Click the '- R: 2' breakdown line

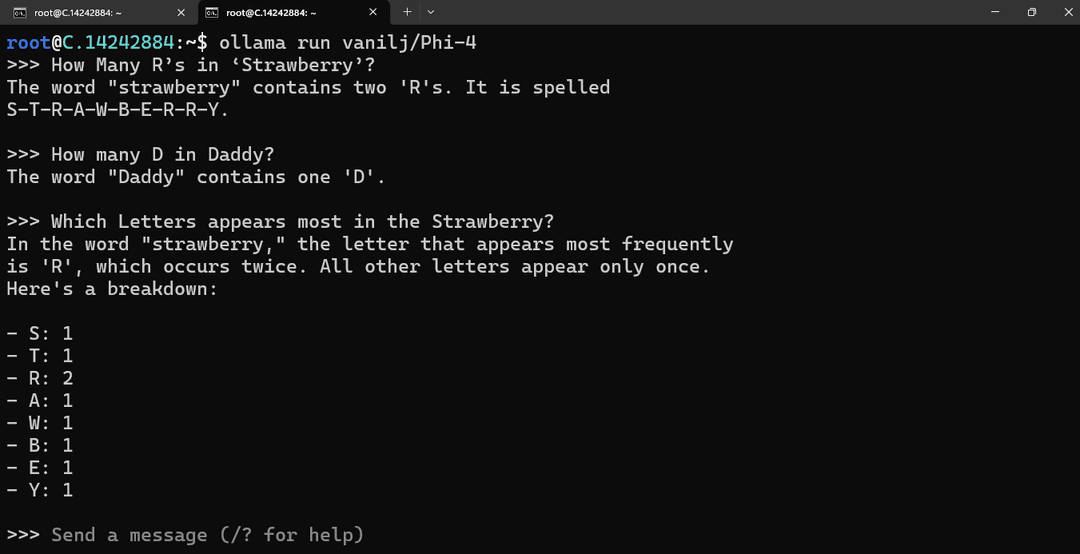click(40, 378)
